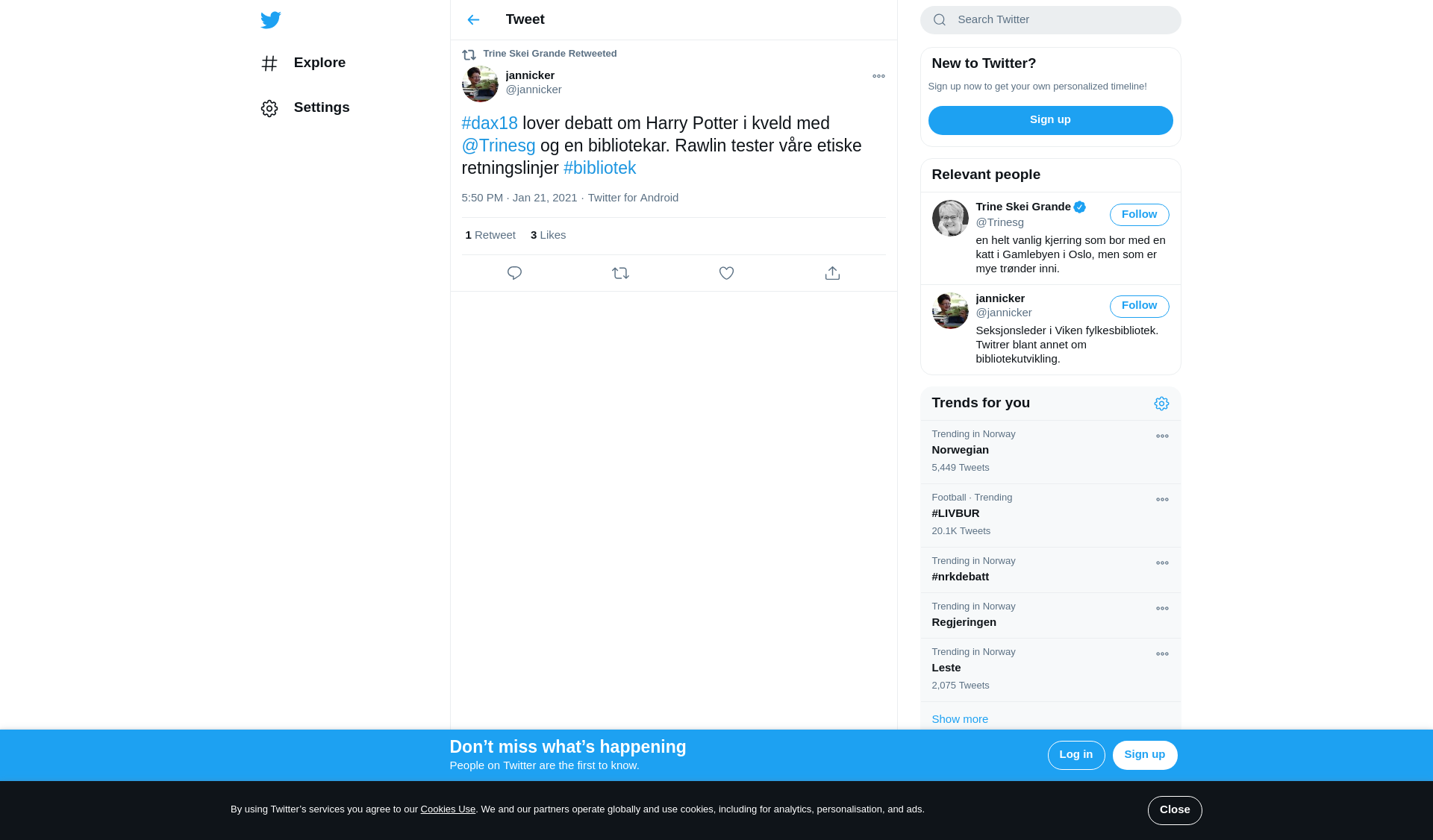Open the Cookies Use link
This screenshot has width=1433, height=840.
[x=448, y=809]
